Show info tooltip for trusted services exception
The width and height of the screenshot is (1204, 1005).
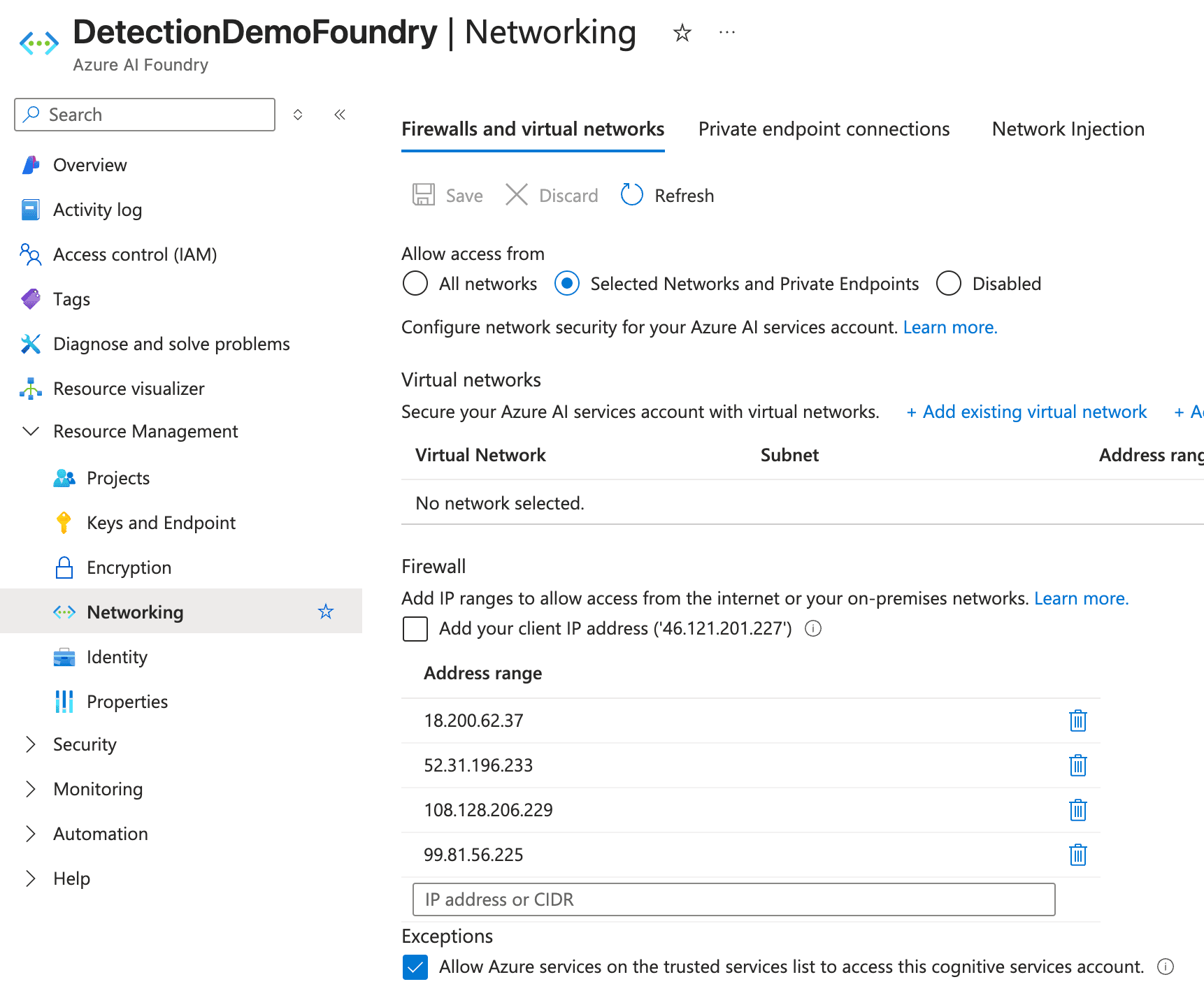pyautogui.click(x=1166, y=967)
